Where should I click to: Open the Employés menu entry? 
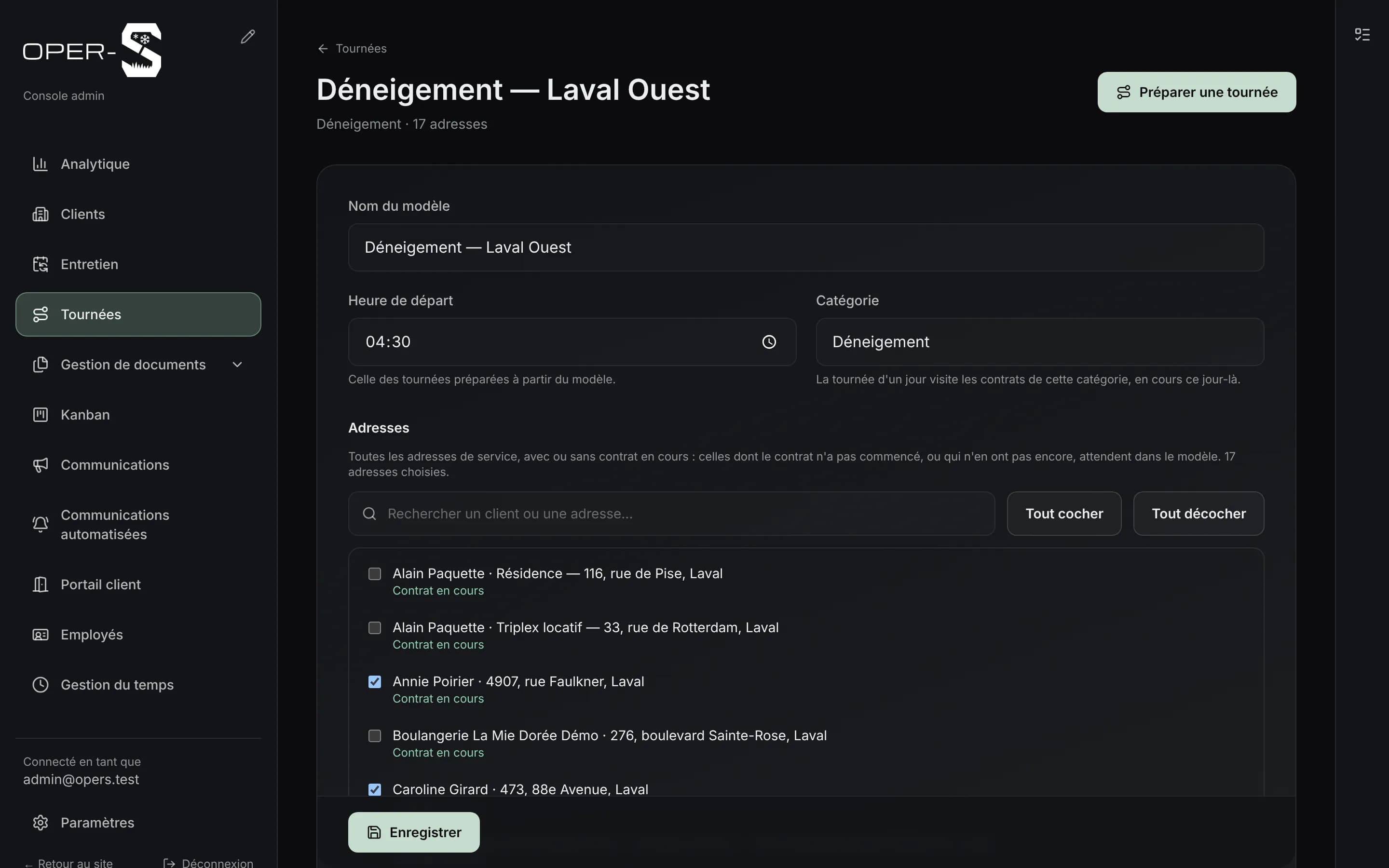[x=138, y=634]
